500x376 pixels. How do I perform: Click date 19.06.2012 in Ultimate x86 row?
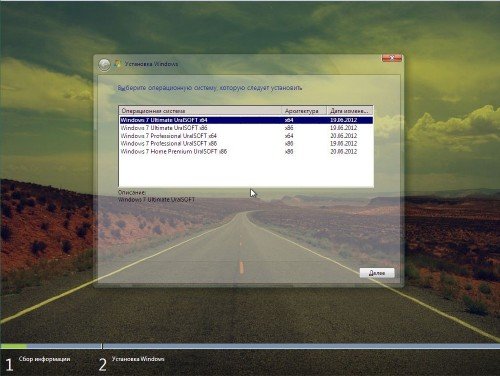click(x=343, y=128)
